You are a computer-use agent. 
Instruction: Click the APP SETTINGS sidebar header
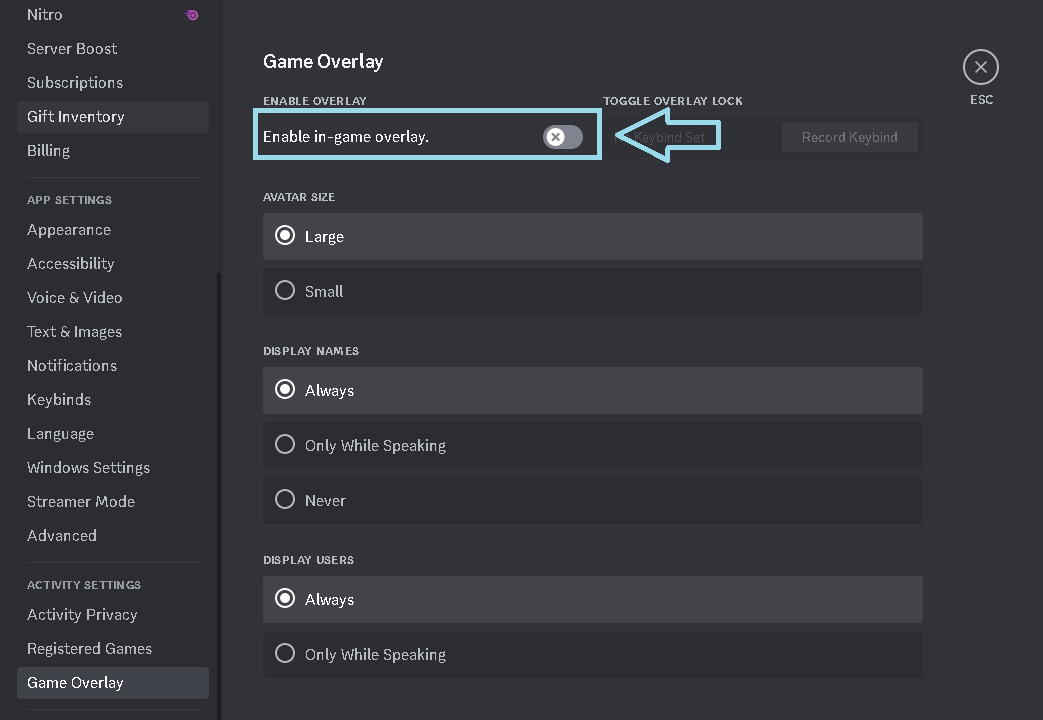tap(69, 200)
